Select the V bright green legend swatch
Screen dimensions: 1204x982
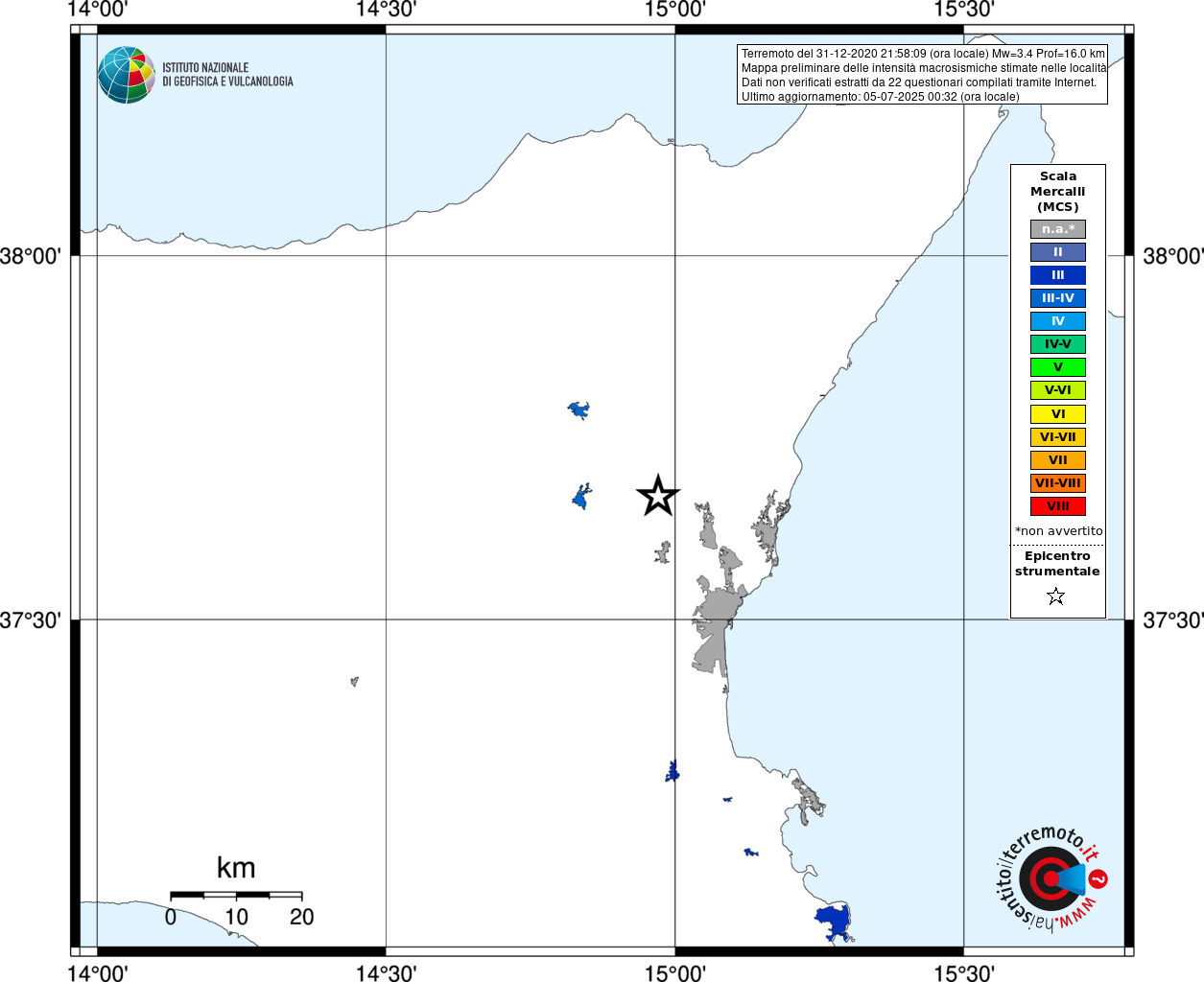pos(1058,367)
